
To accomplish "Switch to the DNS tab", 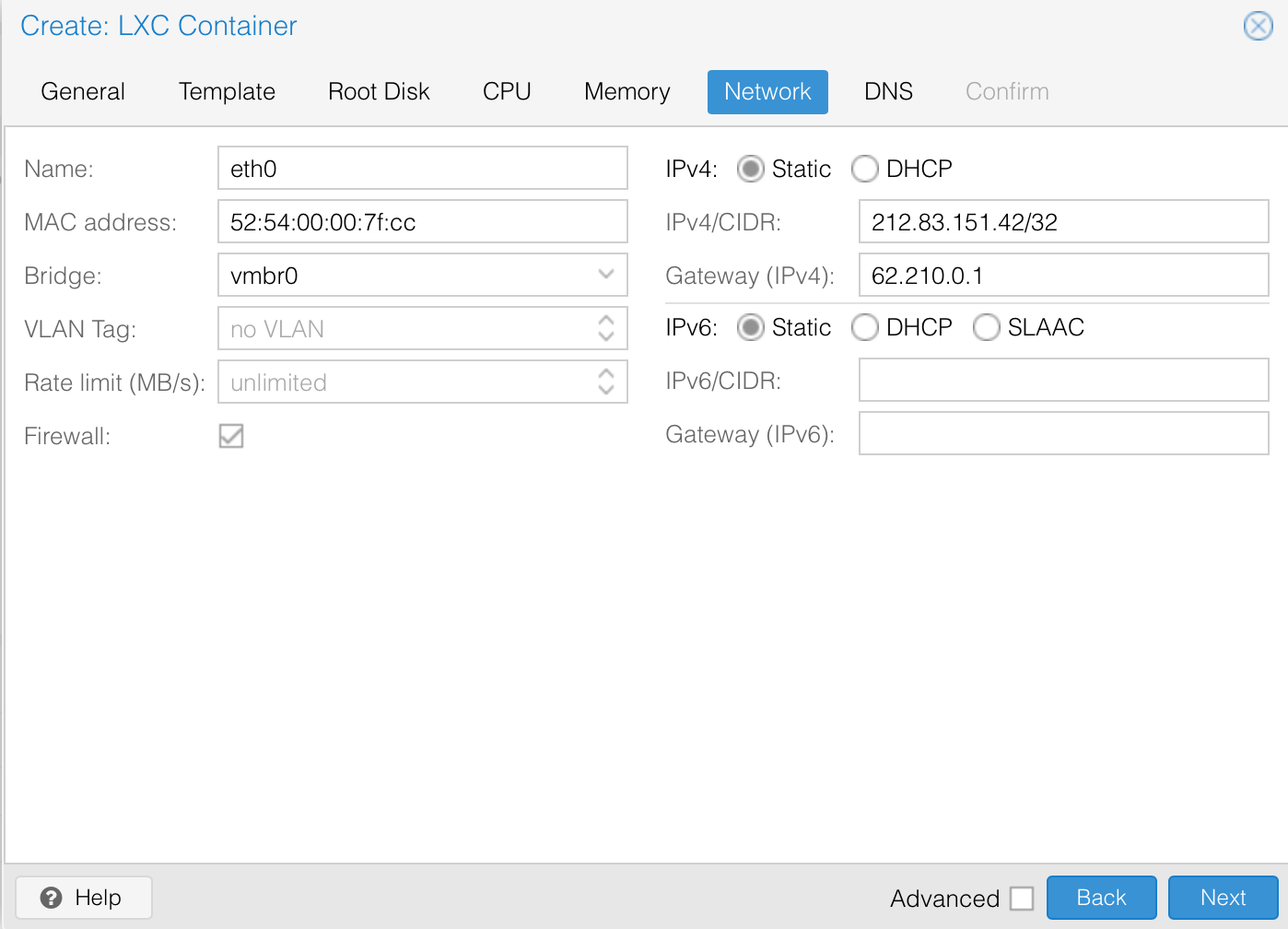I will (888, 92).
